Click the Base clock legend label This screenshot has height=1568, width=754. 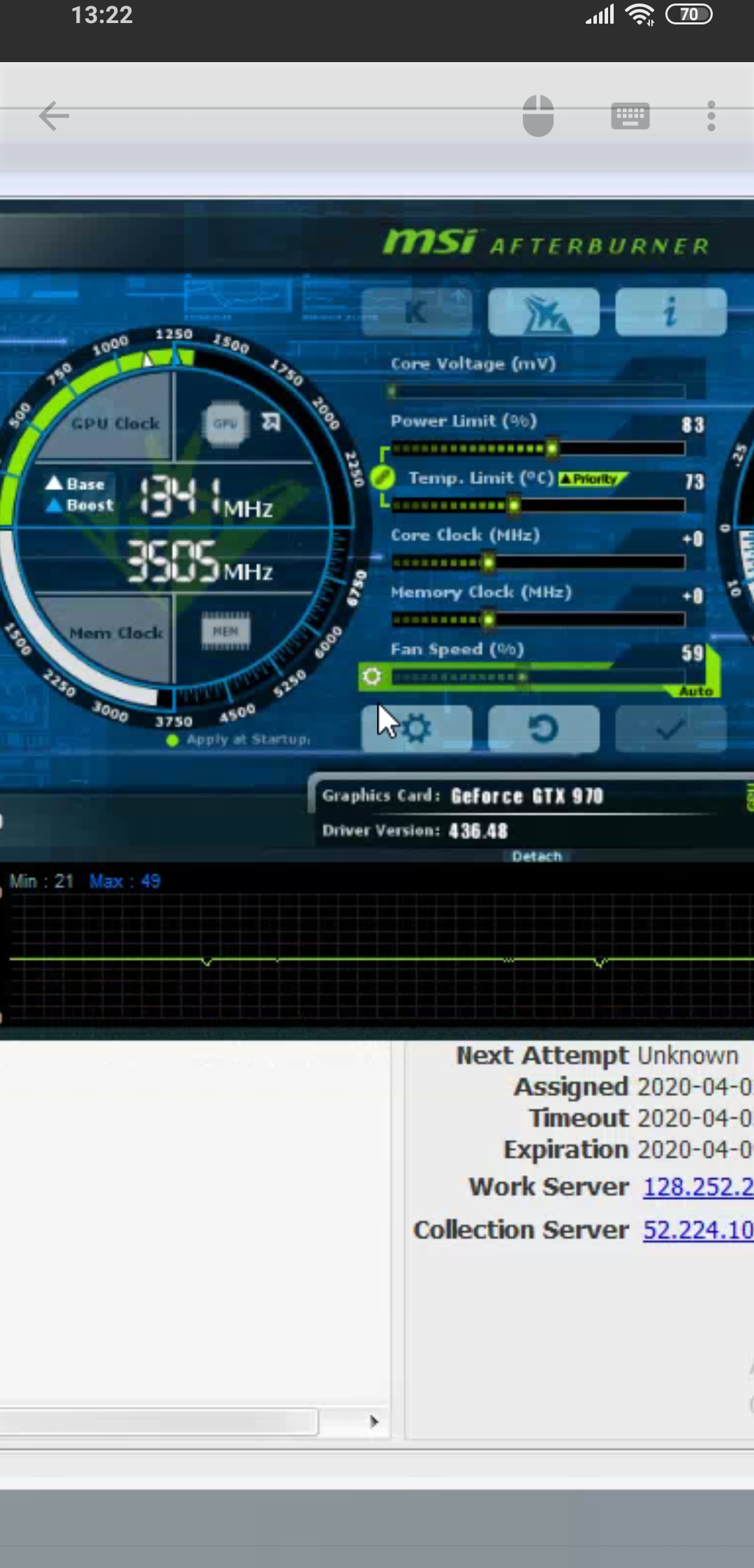point(75,484)
